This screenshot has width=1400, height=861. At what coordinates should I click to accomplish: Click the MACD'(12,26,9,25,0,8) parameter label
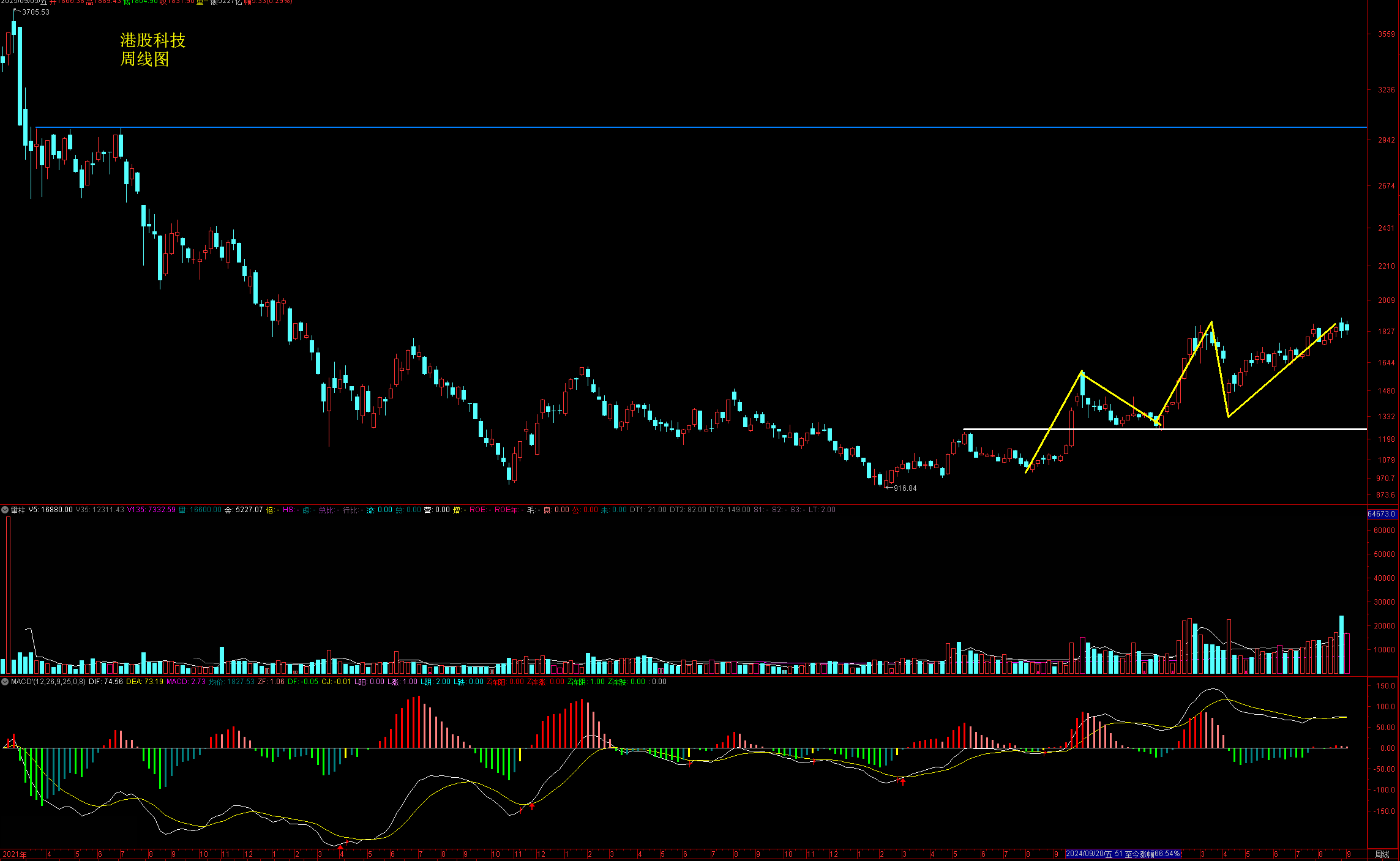48,682
